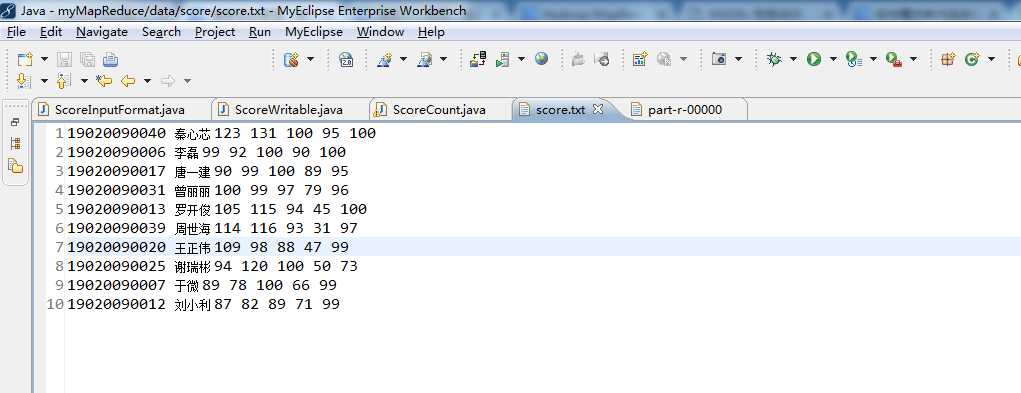This screenshot has width=1021, height=393.
Task: Open the Navigate menu
Action: [x=102, y=32]
